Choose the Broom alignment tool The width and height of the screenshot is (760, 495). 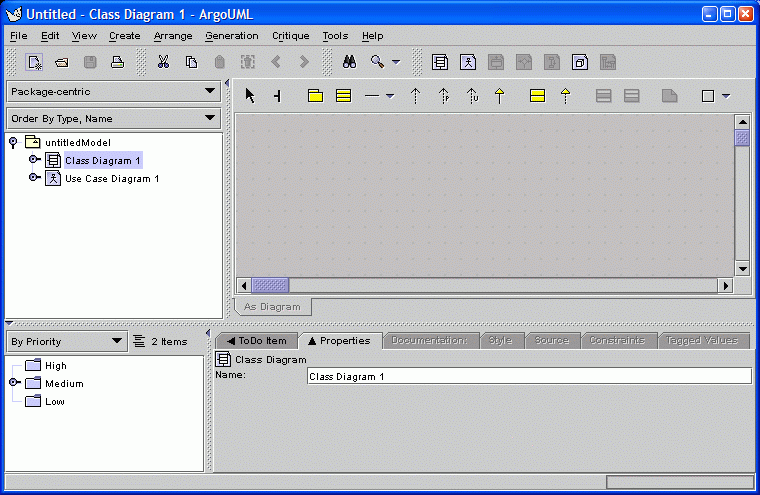point(277,96)
